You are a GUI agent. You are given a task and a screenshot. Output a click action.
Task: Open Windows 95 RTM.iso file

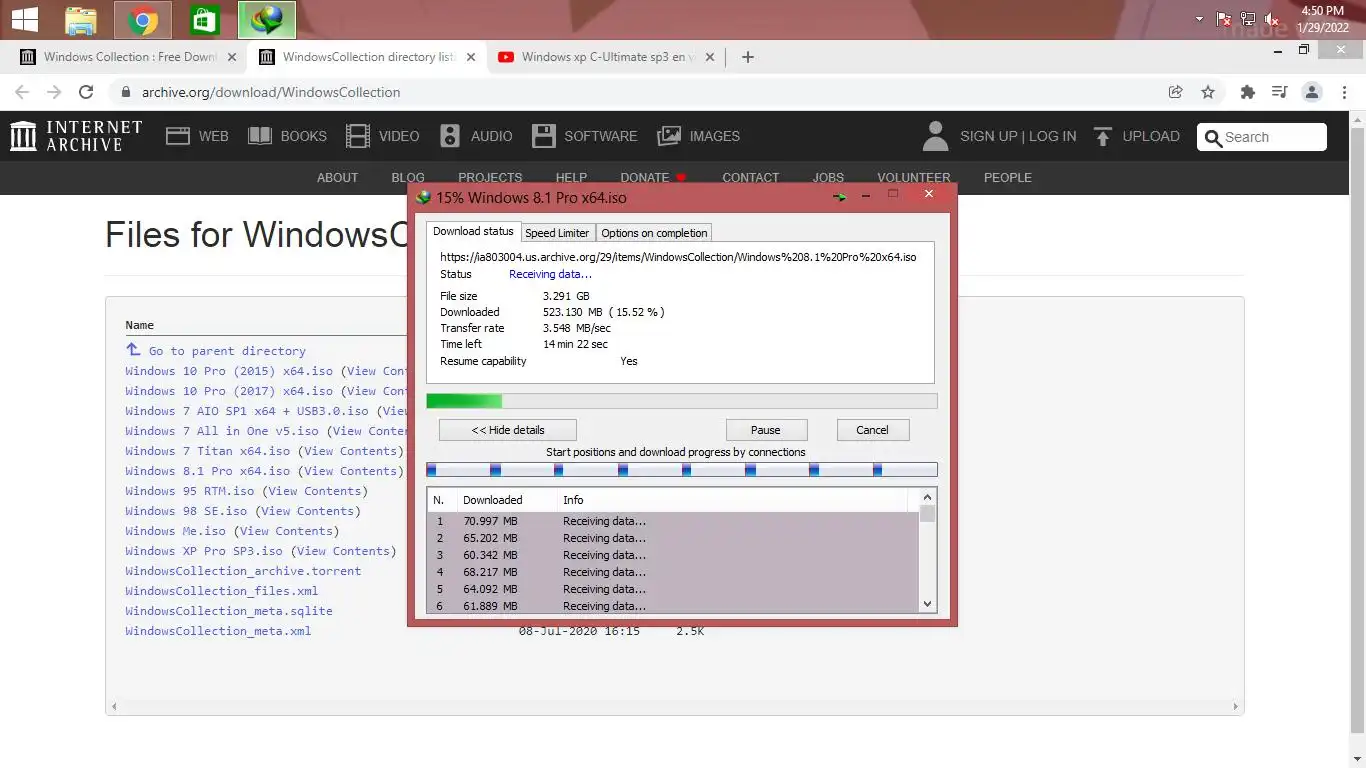point(190,491)
